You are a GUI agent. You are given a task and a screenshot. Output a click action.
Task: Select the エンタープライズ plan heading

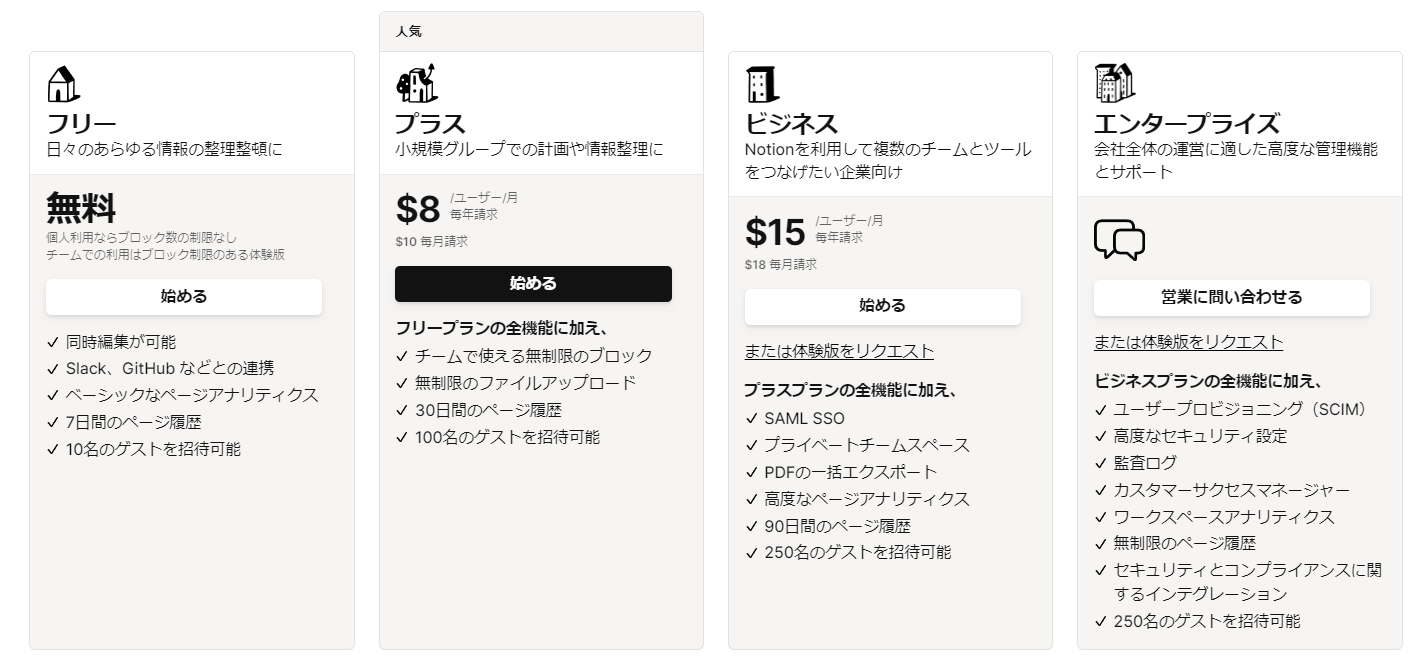point(1187,124)
